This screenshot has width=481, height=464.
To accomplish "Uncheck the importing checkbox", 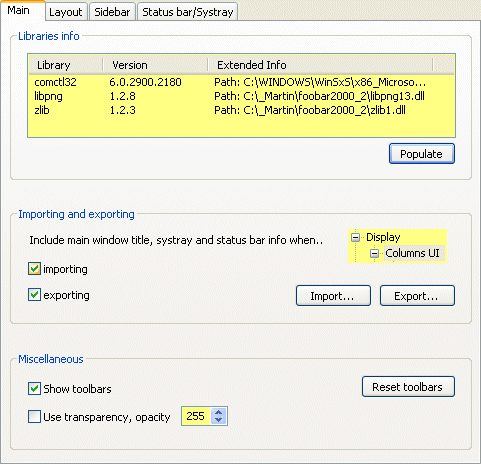I will (34, 269).
